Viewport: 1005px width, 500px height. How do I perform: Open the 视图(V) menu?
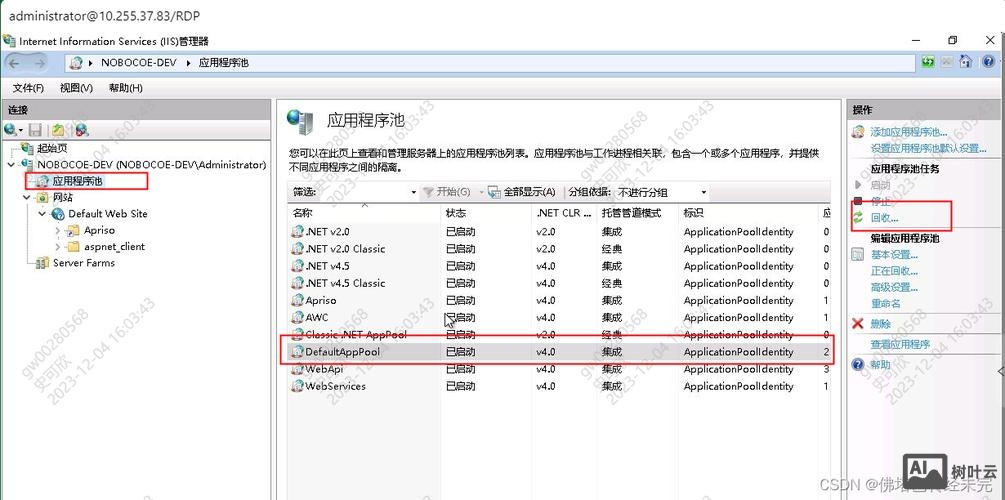click(76, 88)
